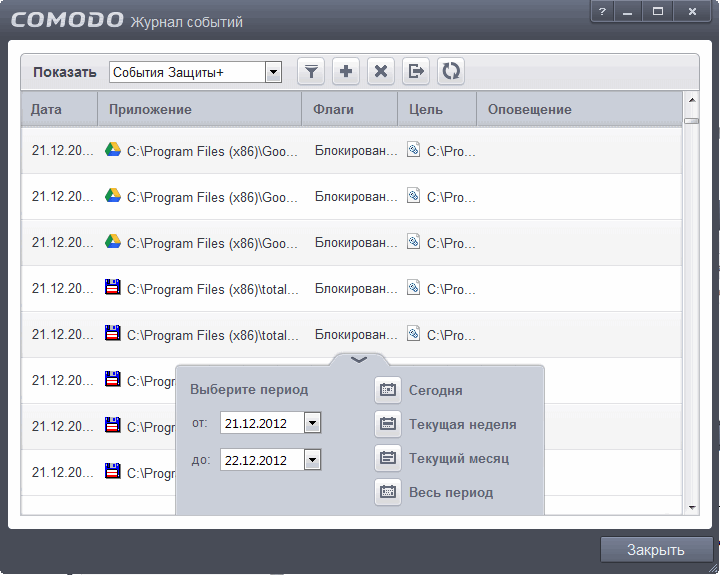The height and width of the screenshot is (575, 720).
Task: Click the 'Сегодня' calendar icon
Action: coord(388,390)
